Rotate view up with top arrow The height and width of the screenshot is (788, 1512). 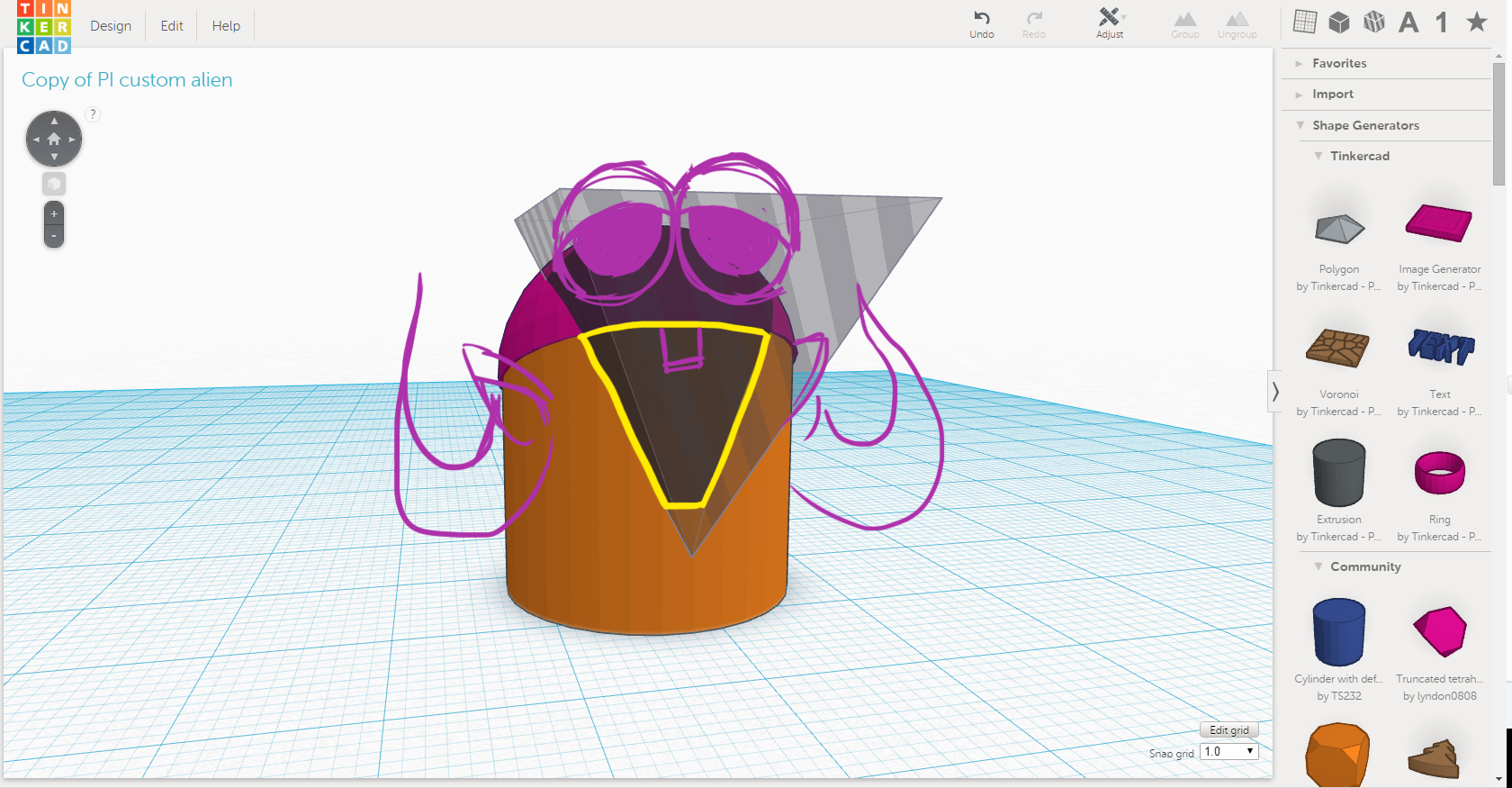click(54, 121)
